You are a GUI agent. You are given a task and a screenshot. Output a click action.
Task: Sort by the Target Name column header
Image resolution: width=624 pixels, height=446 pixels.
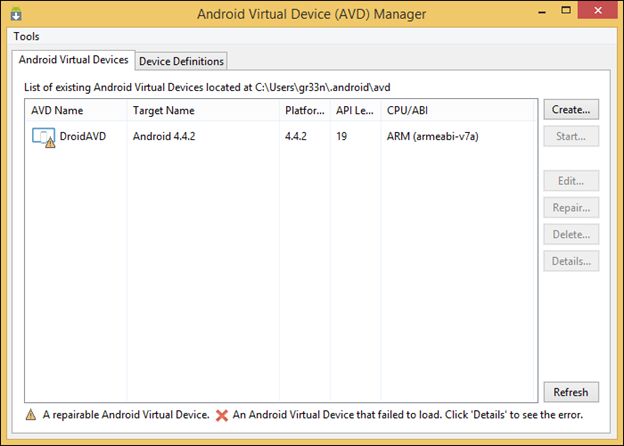(203, 110)
